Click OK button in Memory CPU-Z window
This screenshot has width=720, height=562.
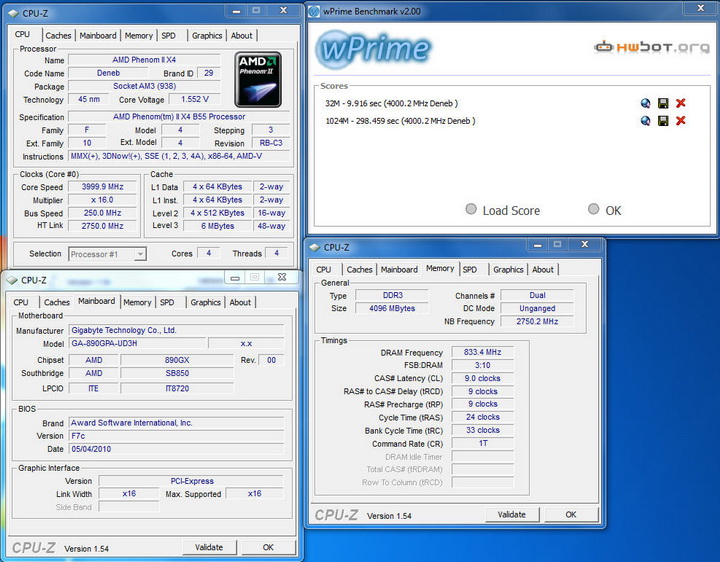coord(571,514)
